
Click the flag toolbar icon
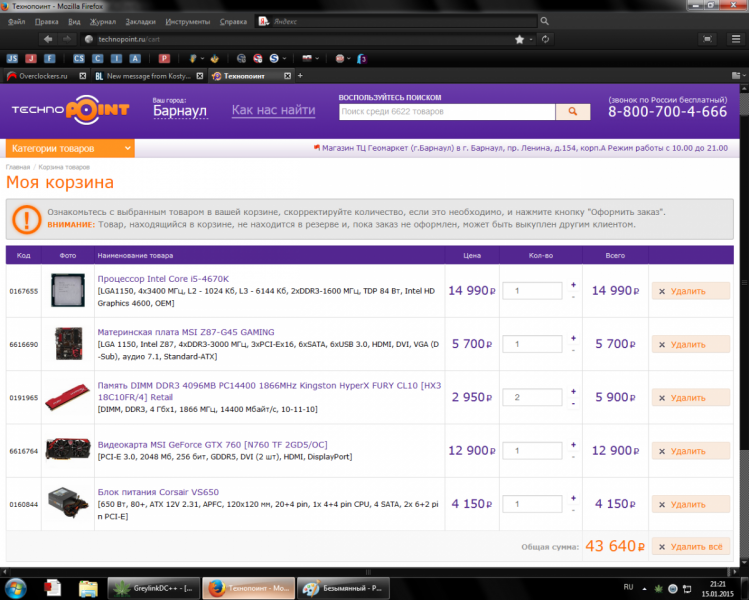tap(307, 58)
